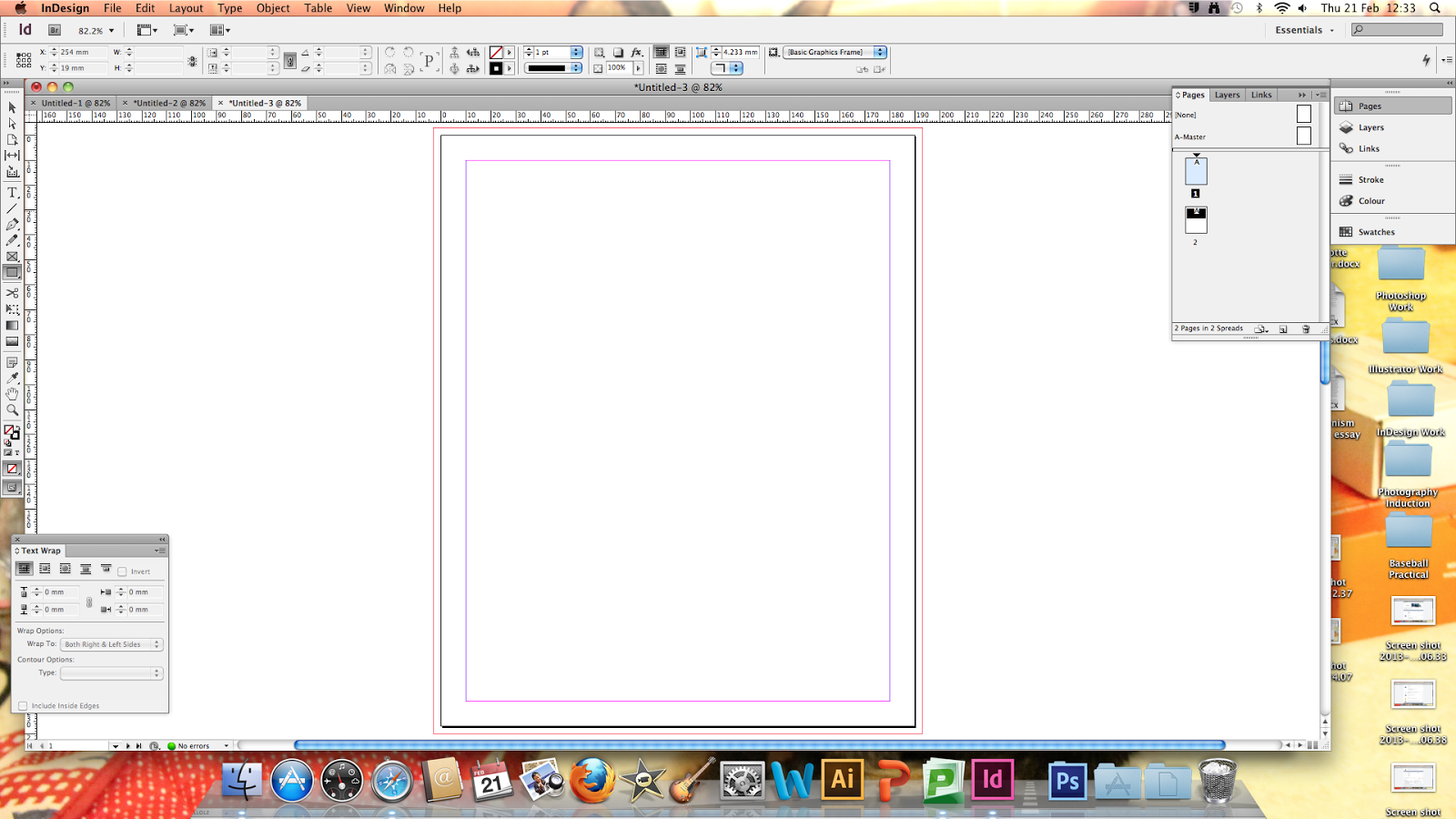The height and width of the screenshot is (819, 1456).
Task: Select the Type tool
Action: pyautogui.click(x=12, y=191)
